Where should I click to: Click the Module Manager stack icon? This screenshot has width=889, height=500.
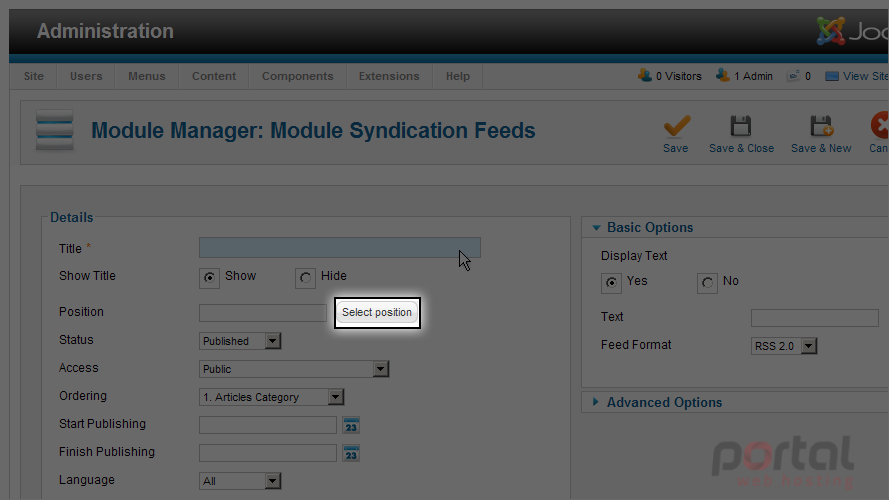pyautogui.click(x=54, y=130)
